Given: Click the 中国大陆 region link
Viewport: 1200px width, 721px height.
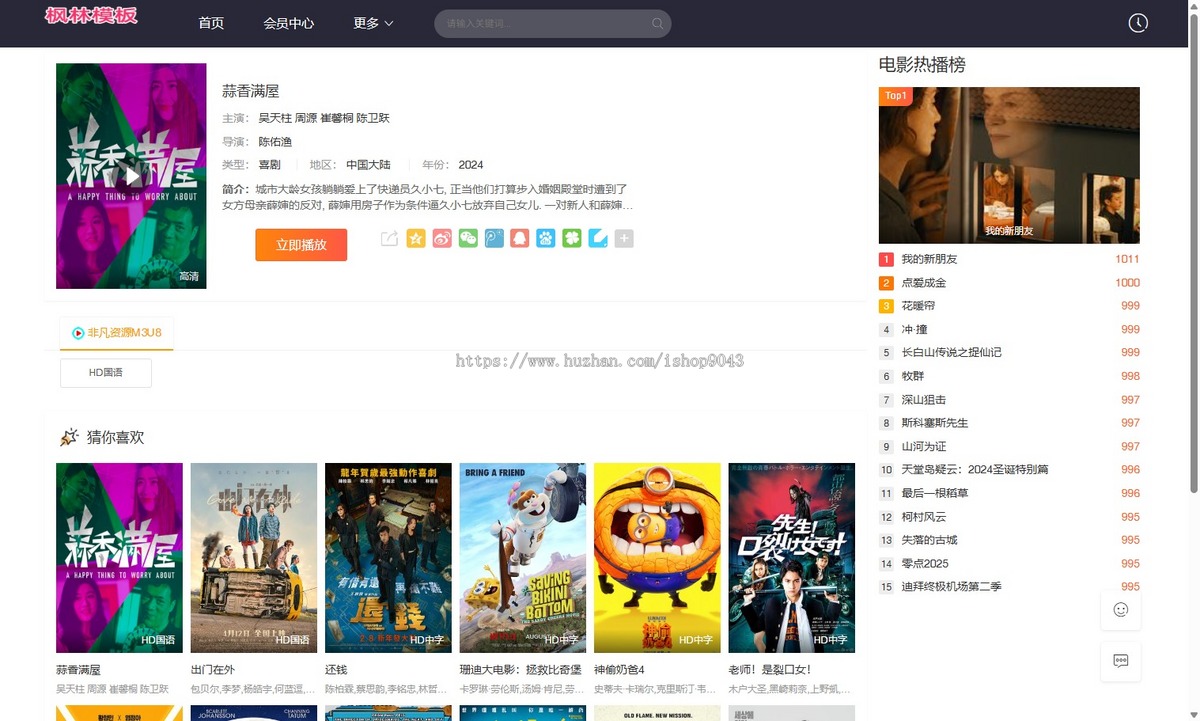Looking at the screenshot, I should point(368,165).
